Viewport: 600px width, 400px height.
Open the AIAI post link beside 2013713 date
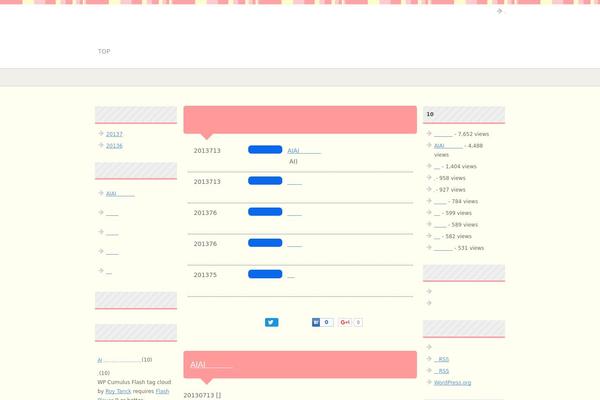[304, 151]
